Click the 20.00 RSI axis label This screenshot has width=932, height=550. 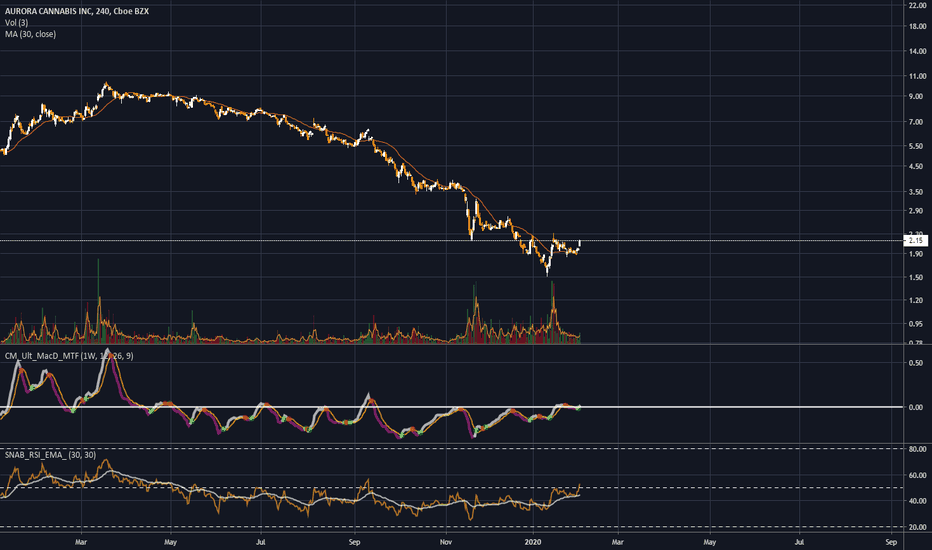(917, 527)
